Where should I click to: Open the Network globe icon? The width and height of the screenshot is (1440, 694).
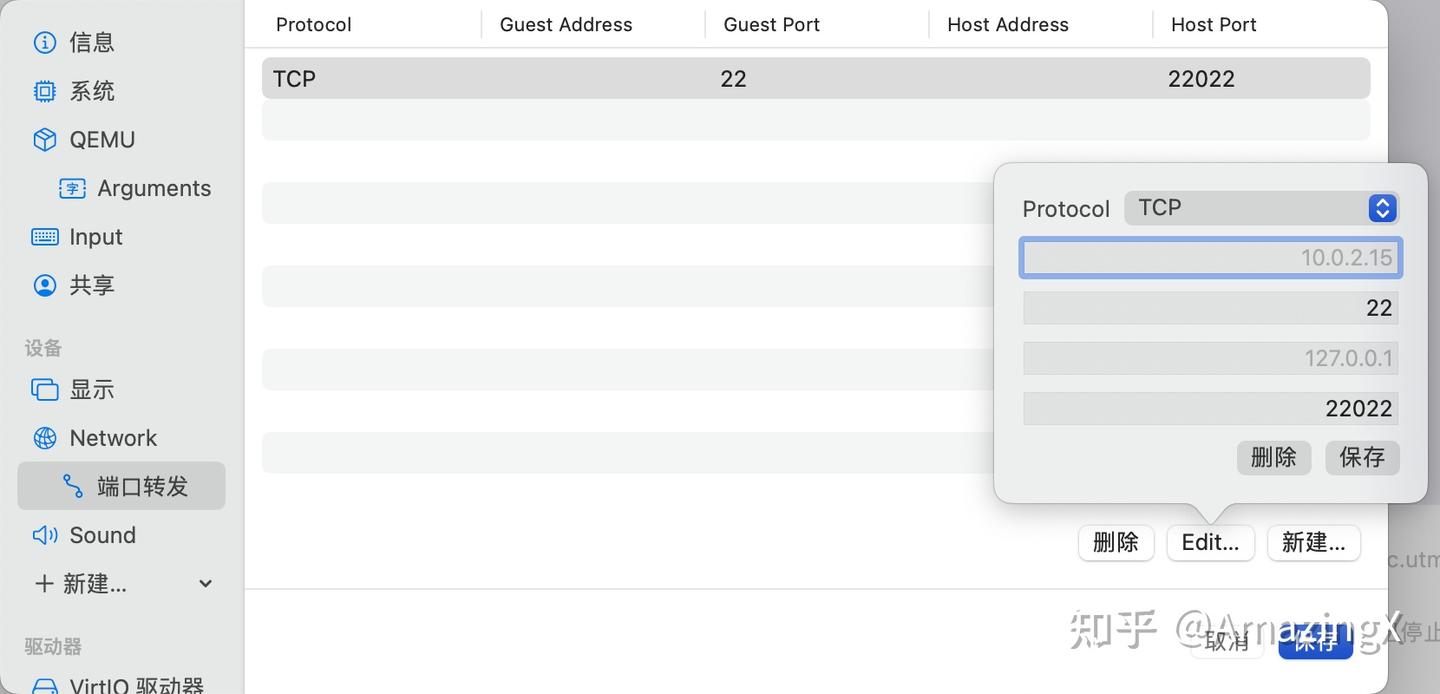(45, 438)
